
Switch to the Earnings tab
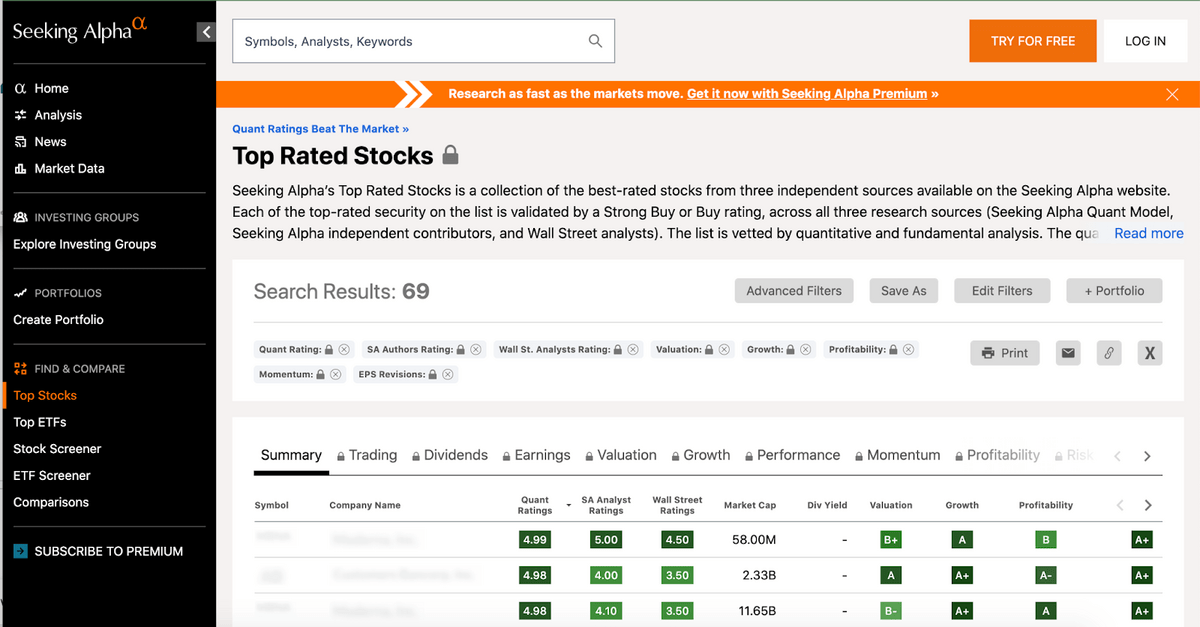(536, 455)
